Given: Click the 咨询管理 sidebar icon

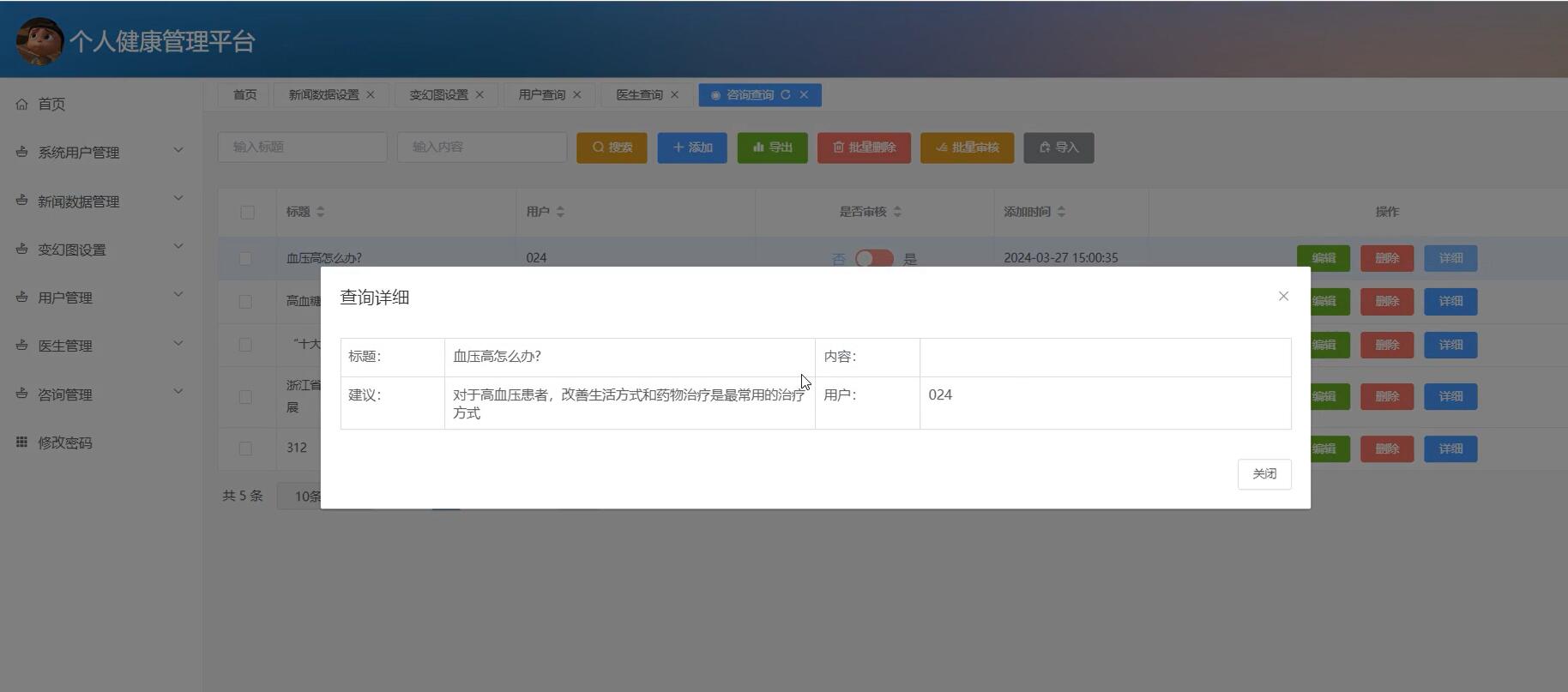Looking at the screenshot, I should click(x=21, y=394).
